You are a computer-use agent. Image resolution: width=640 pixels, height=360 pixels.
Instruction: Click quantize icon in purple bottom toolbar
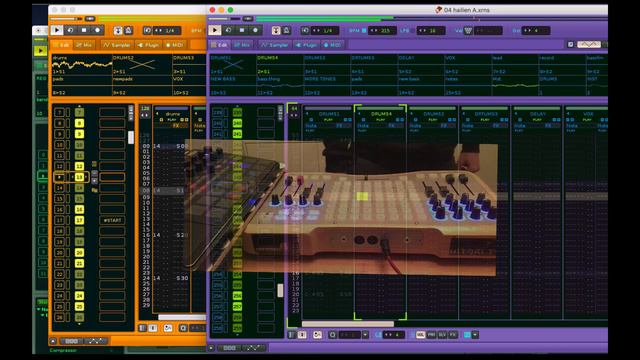(x=332, y=335)
